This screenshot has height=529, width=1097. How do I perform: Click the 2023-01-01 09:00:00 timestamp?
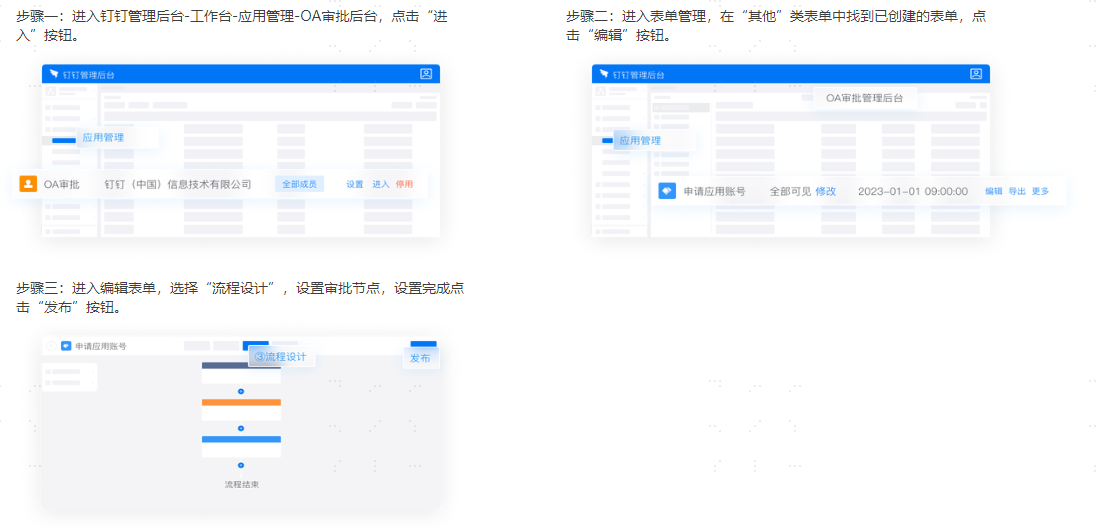tap(913, 191)
